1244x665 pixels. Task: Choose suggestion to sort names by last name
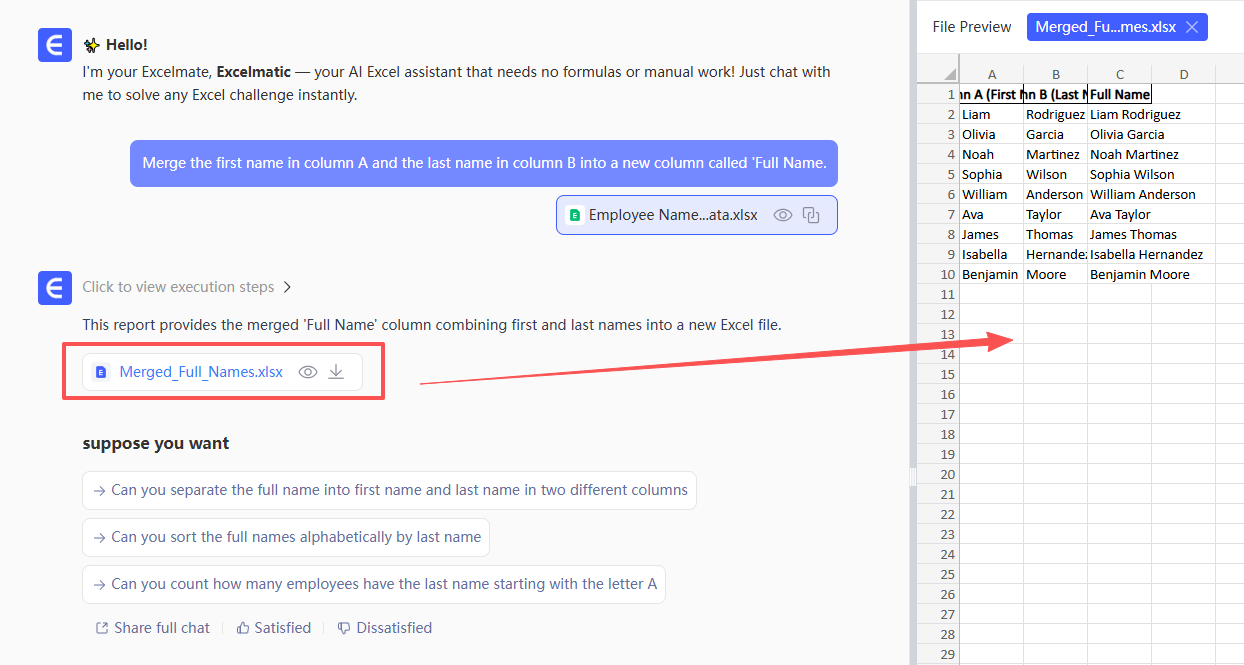[286, 537]
